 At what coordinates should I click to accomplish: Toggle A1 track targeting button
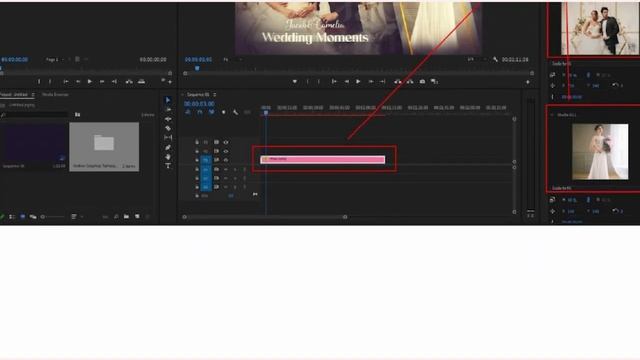(x=206, y=169)
